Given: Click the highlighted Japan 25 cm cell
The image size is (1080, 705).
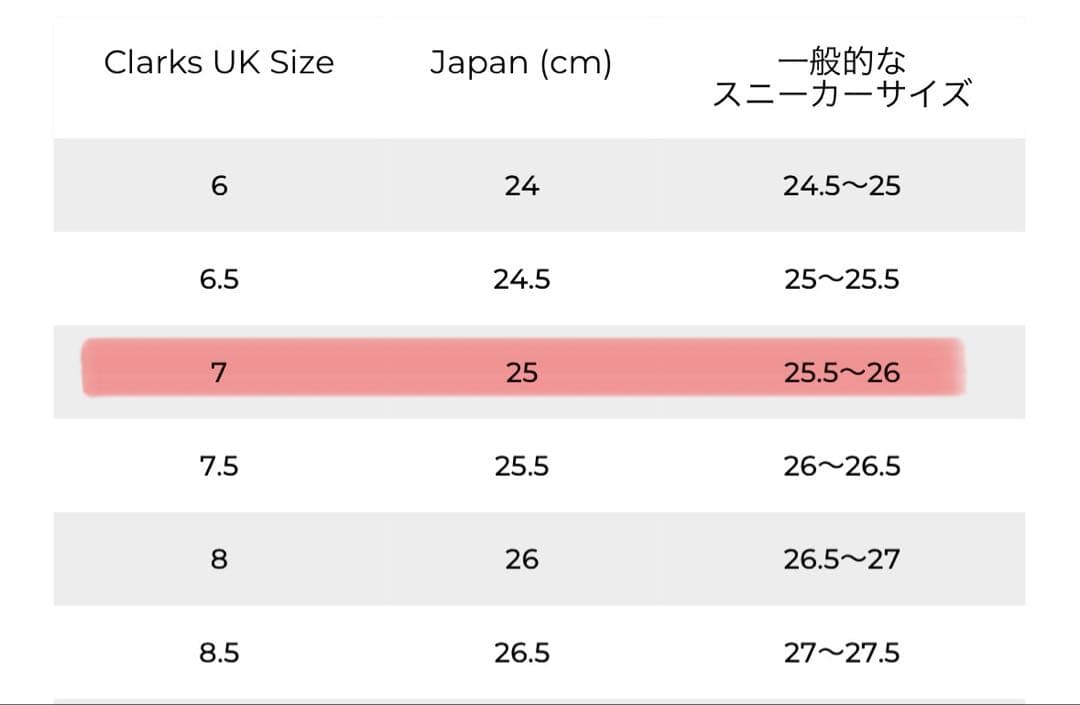Looking at the screenshot, I should click(521, 373).
